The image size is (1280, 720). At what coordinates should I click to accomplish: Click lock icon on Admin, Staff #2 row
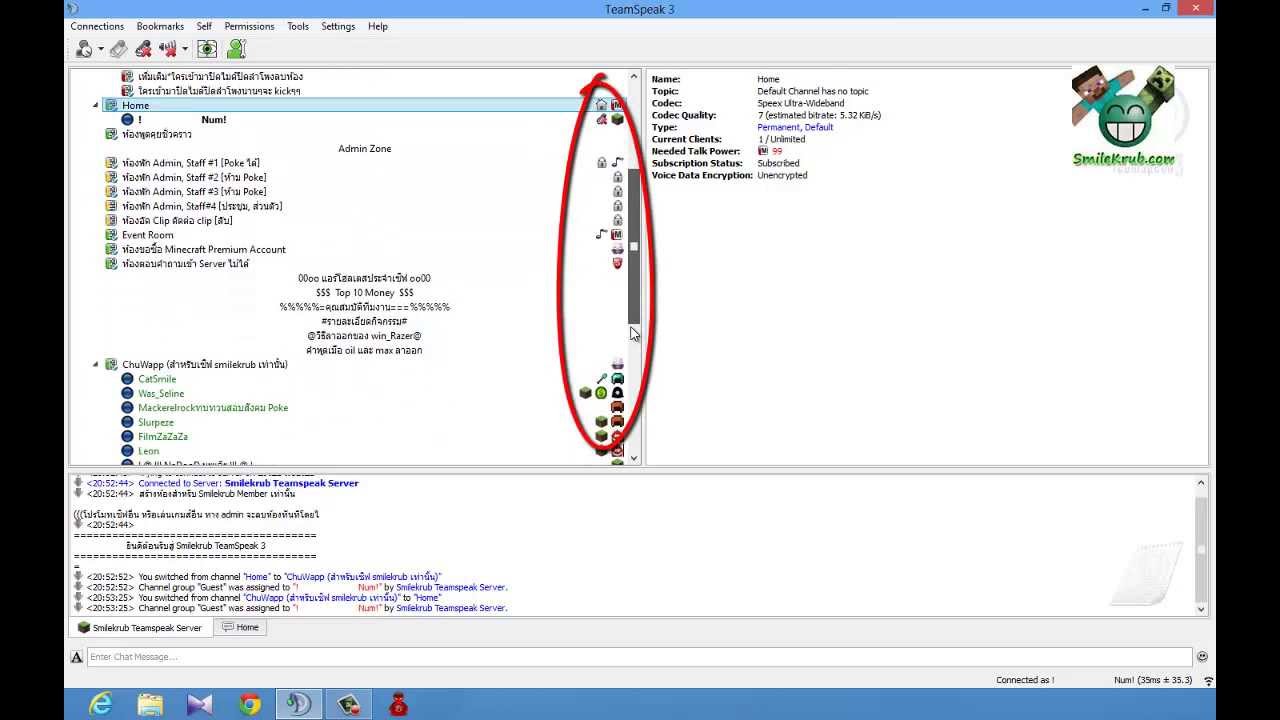point(617,178)
